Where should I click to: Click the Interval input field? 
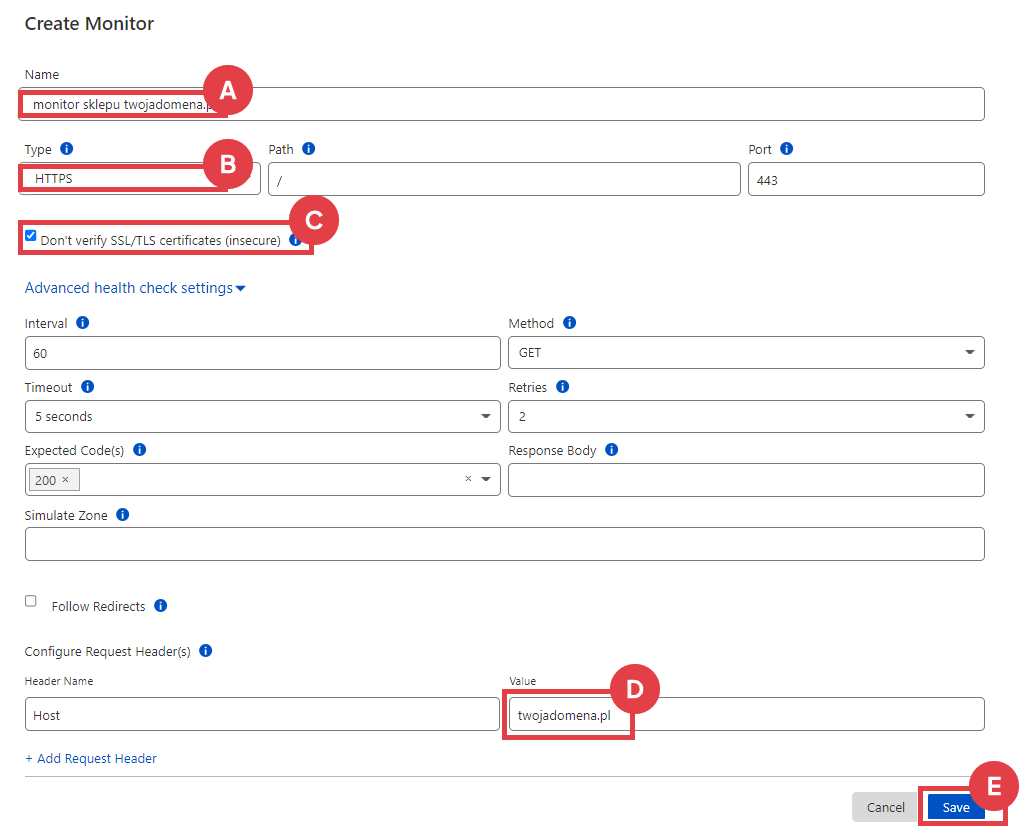262,353
